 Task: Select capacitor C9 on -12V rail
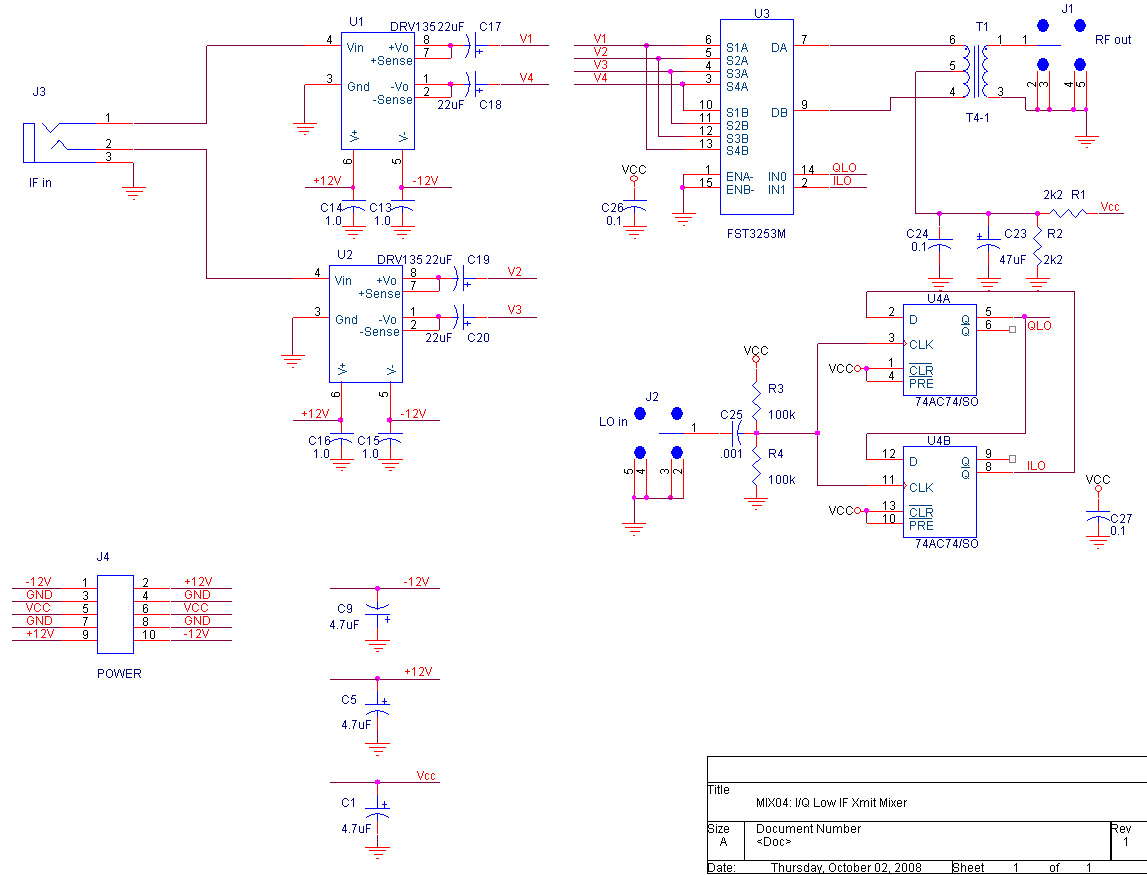click(x=377, y=609)
